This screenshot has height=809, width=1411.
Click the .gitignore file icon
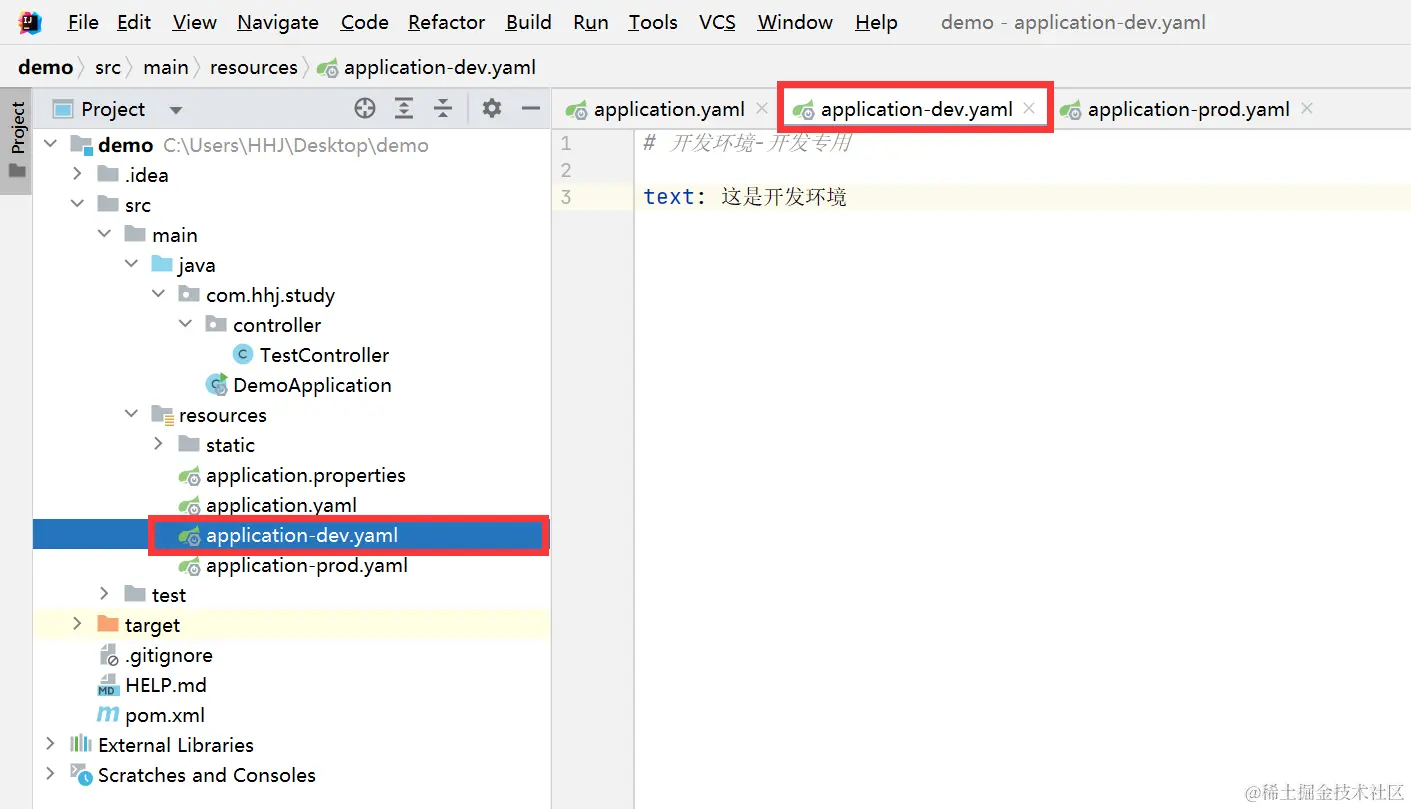coord(108,655)
